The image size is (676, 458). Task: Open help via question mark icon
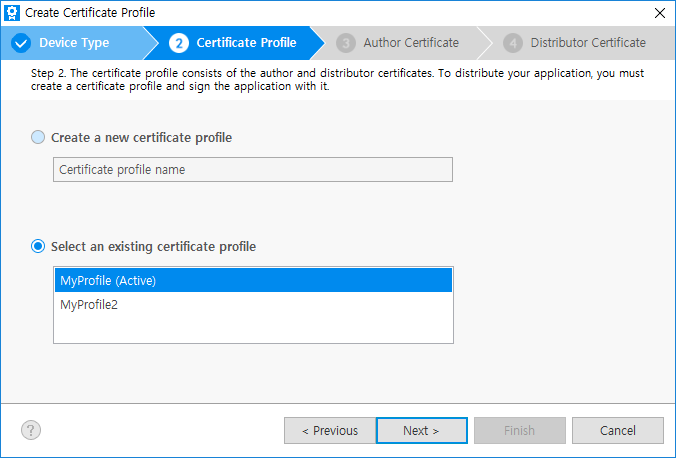(x=31, y=430)
